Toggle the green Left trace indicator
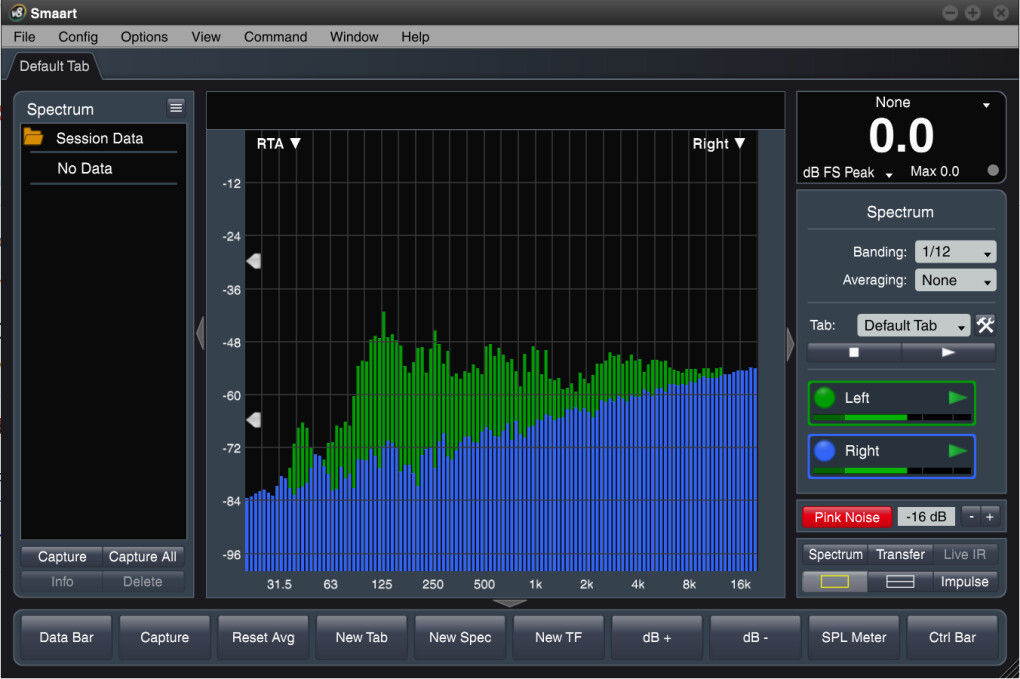1020x679 pixels. pyautogui.click(x=824, y=397)
